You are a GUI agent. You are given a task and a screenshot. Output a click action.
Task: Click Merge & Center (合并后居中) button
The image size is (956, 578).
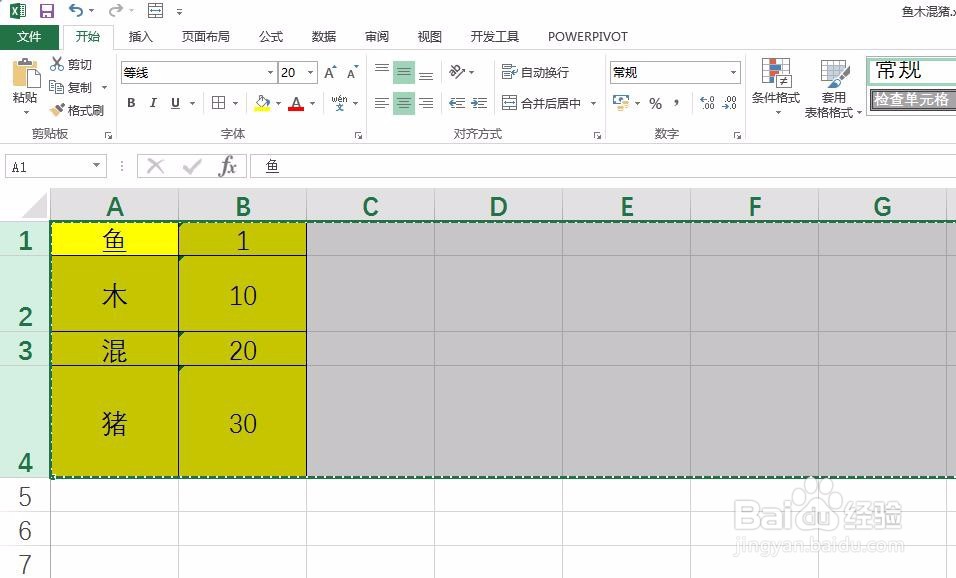541,103
